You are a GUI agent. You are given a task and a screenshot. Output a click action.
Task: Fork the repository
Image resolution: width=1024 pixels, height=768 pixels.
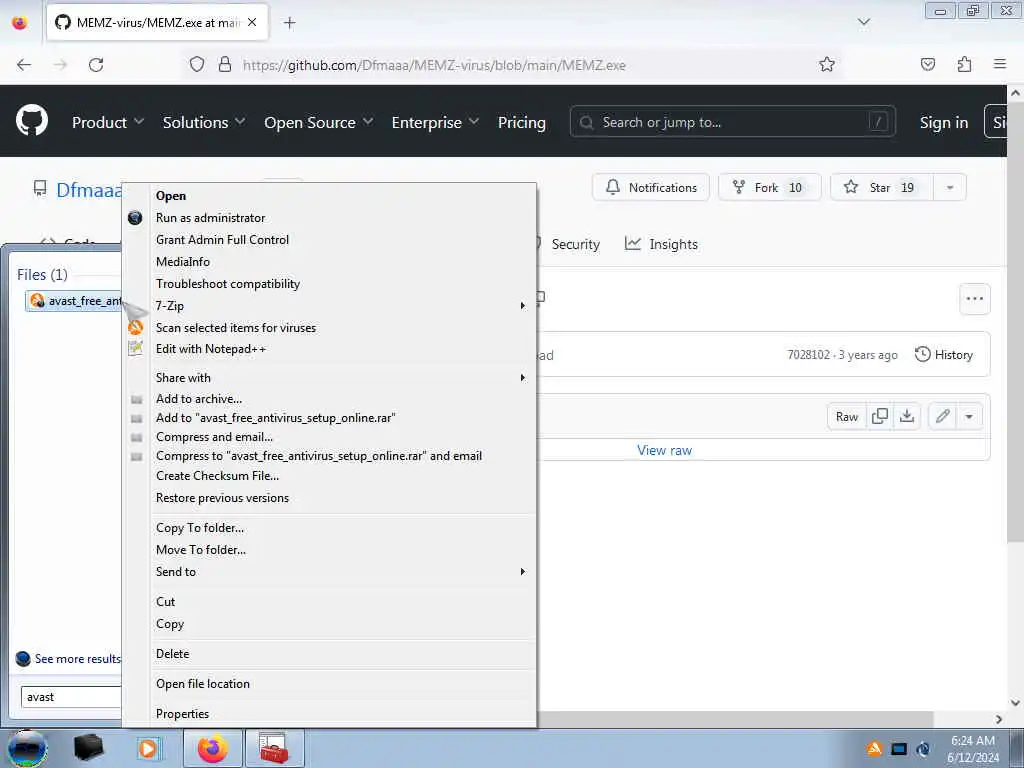coord(769,187)
